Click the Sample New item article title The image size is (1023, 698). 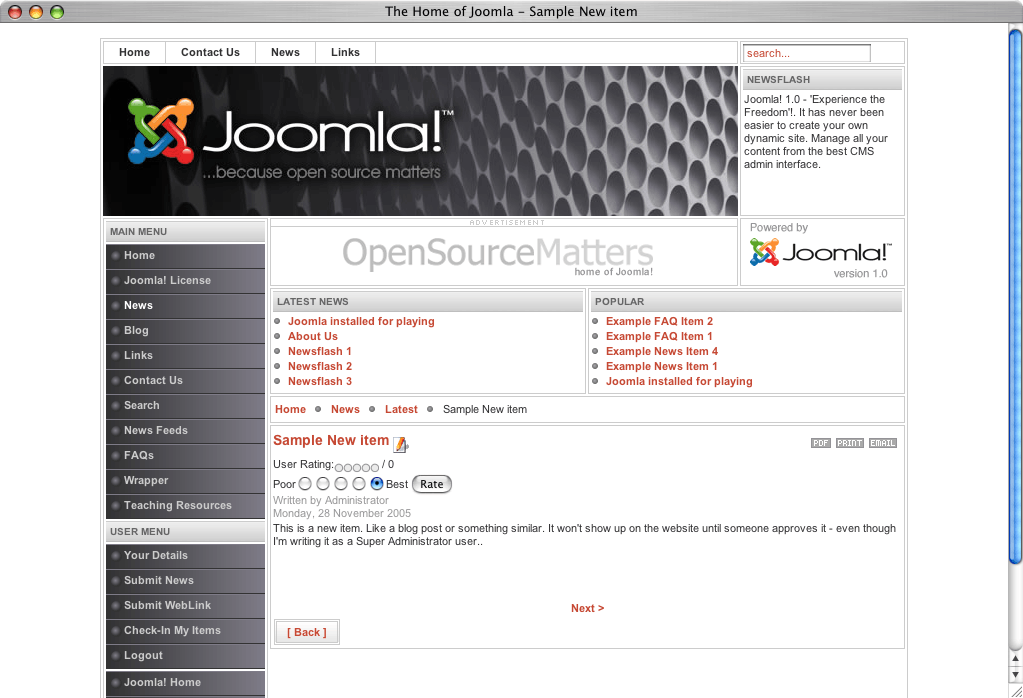331,440
